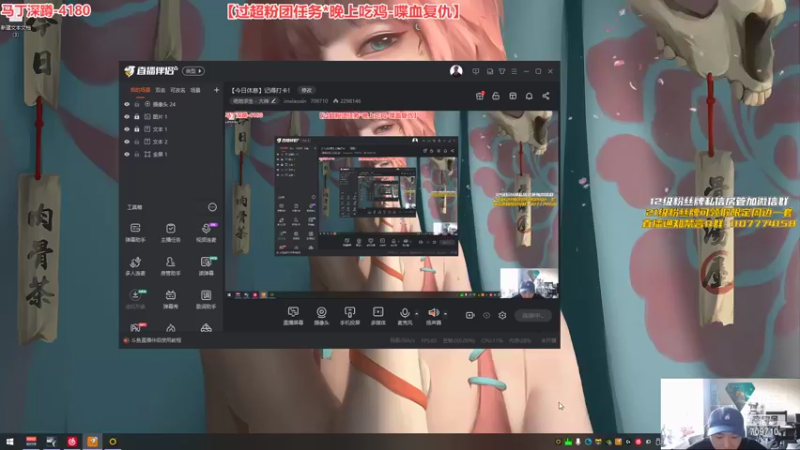Open the user avatar profile
Screen dimensions: 800x450
(x=456, y=71)
